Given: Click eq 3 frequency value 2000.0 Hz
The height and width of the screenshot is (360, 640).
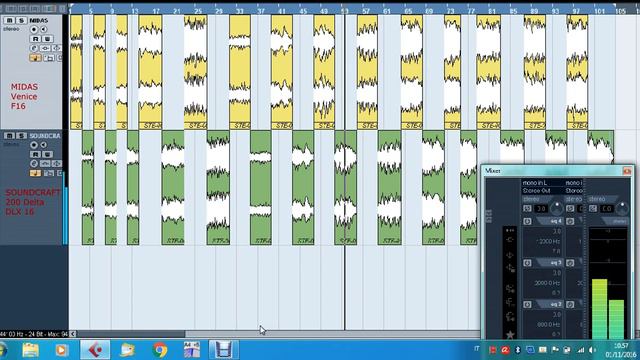Looking at the screenshot, I should (x=547, y=283).
